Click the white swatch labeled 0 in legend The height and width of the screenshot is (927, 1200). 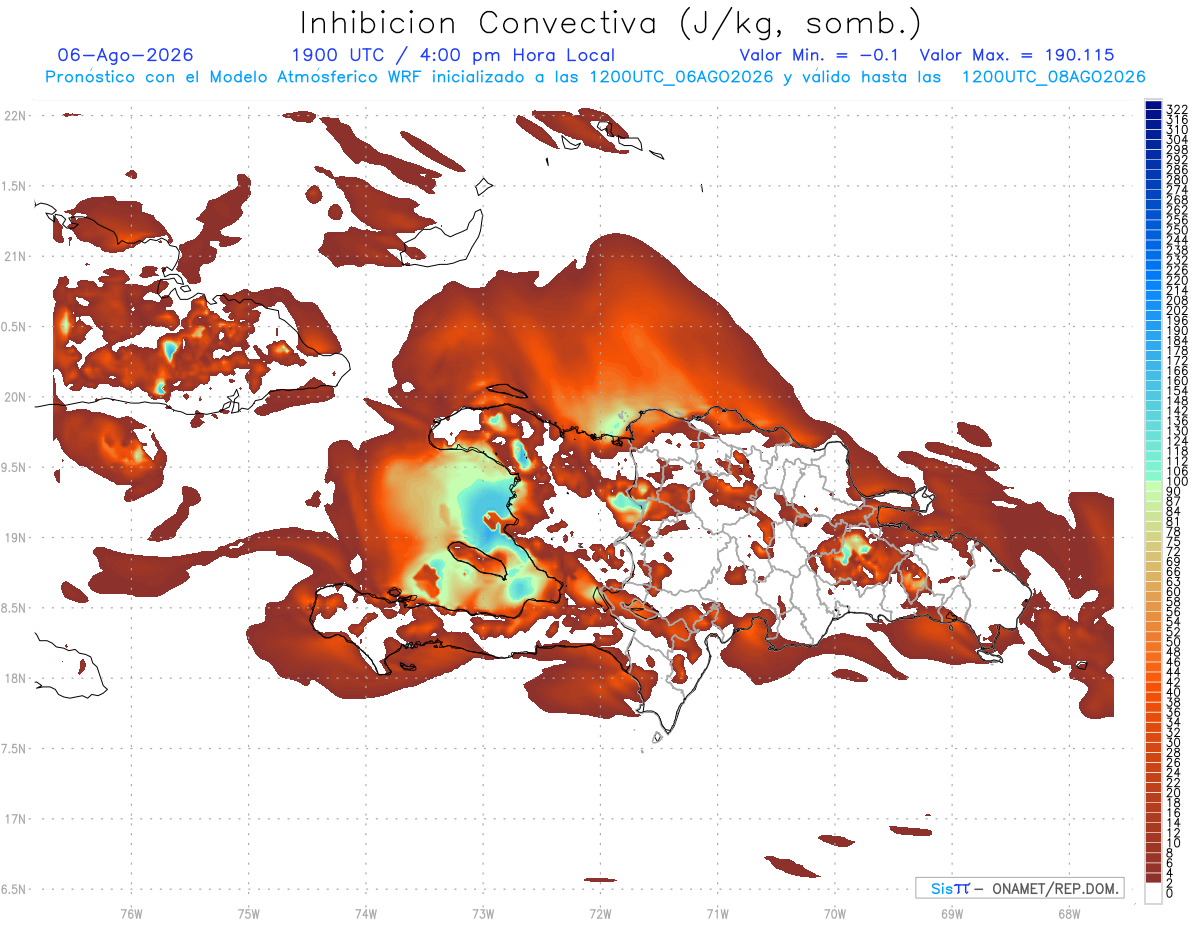(x=1153, y=894)
